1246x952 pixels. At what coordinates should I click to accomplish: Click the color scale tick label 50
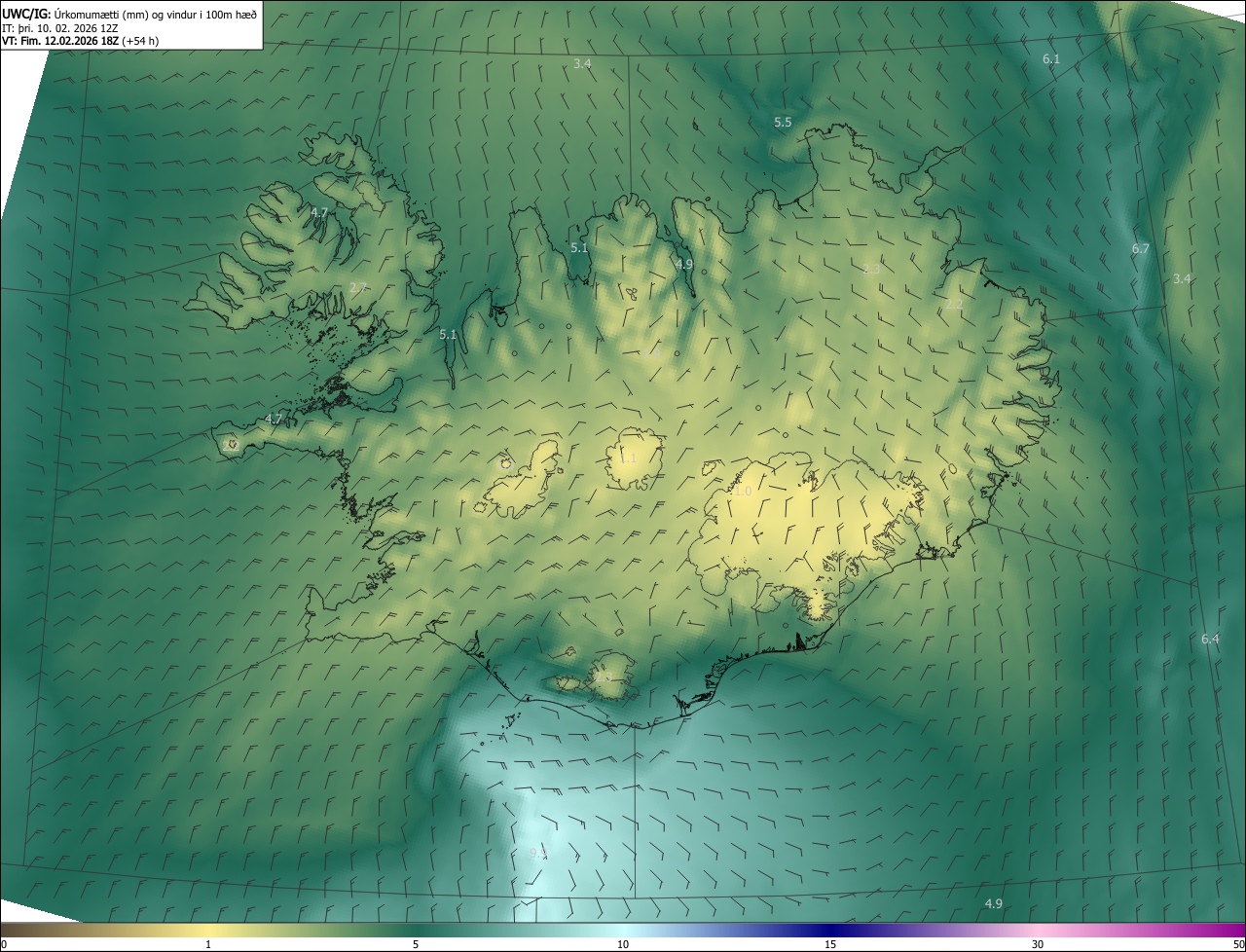(1238, 944)
